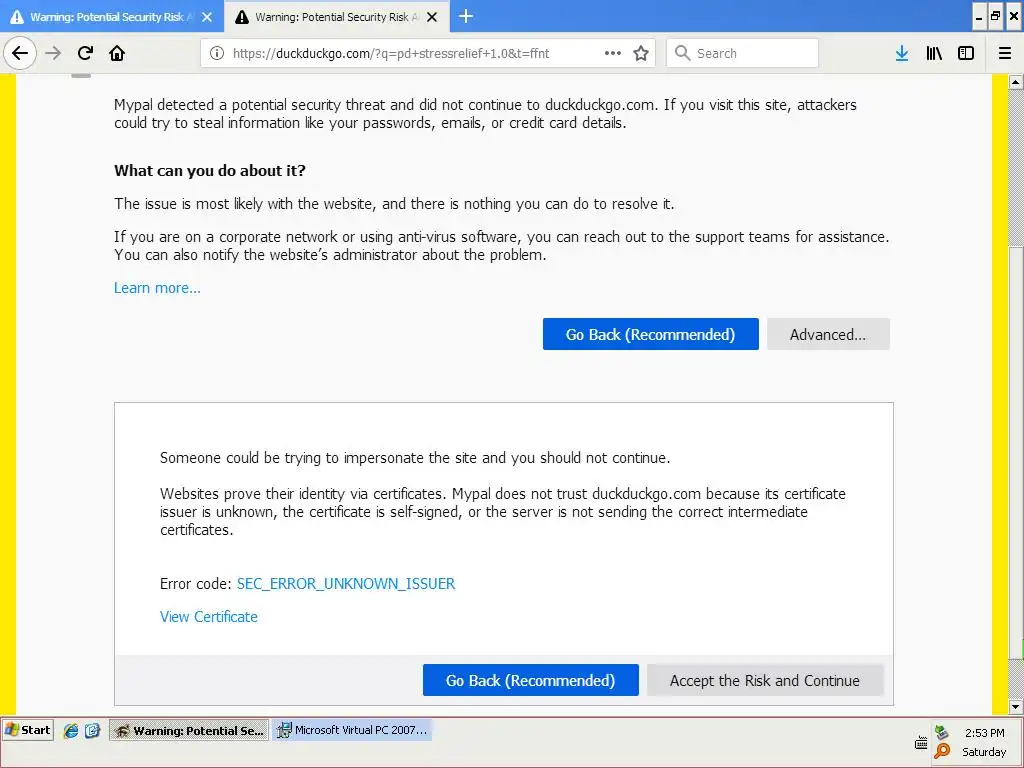
Task: Open the Learn more… link
Action: [157, 288]
